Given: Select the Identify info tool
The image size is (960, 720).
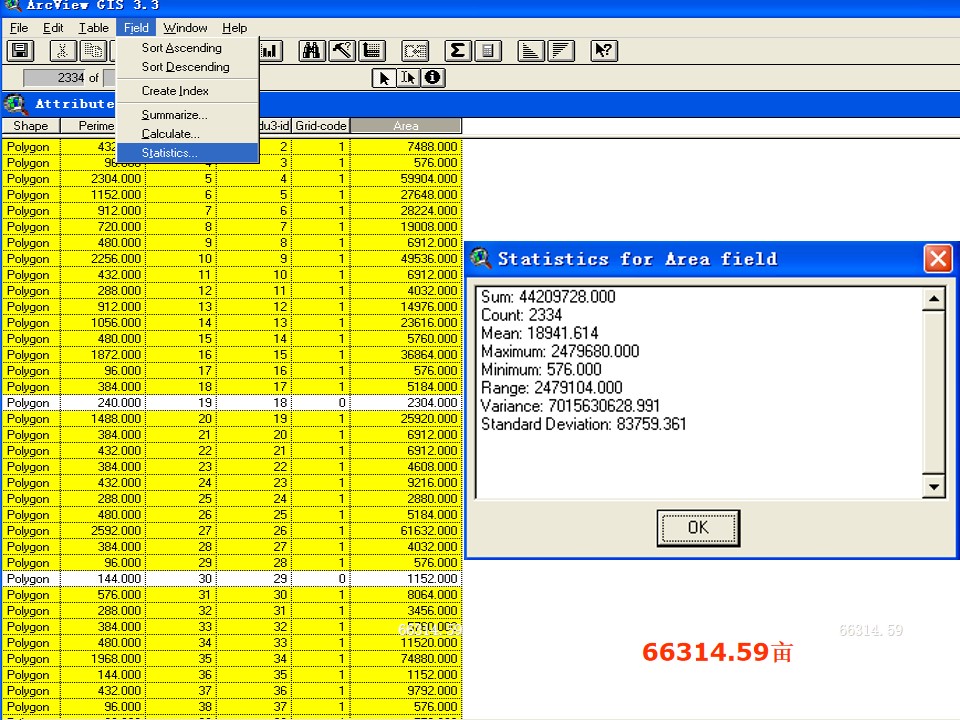Looking at the screenshot, I should (433, 78).
